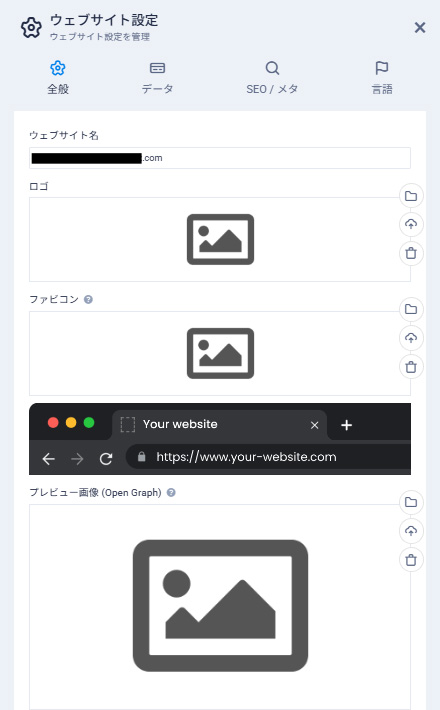The image size is (440, 710).
Task: Click the settings gear icon in header
Action: coord(31,28)
